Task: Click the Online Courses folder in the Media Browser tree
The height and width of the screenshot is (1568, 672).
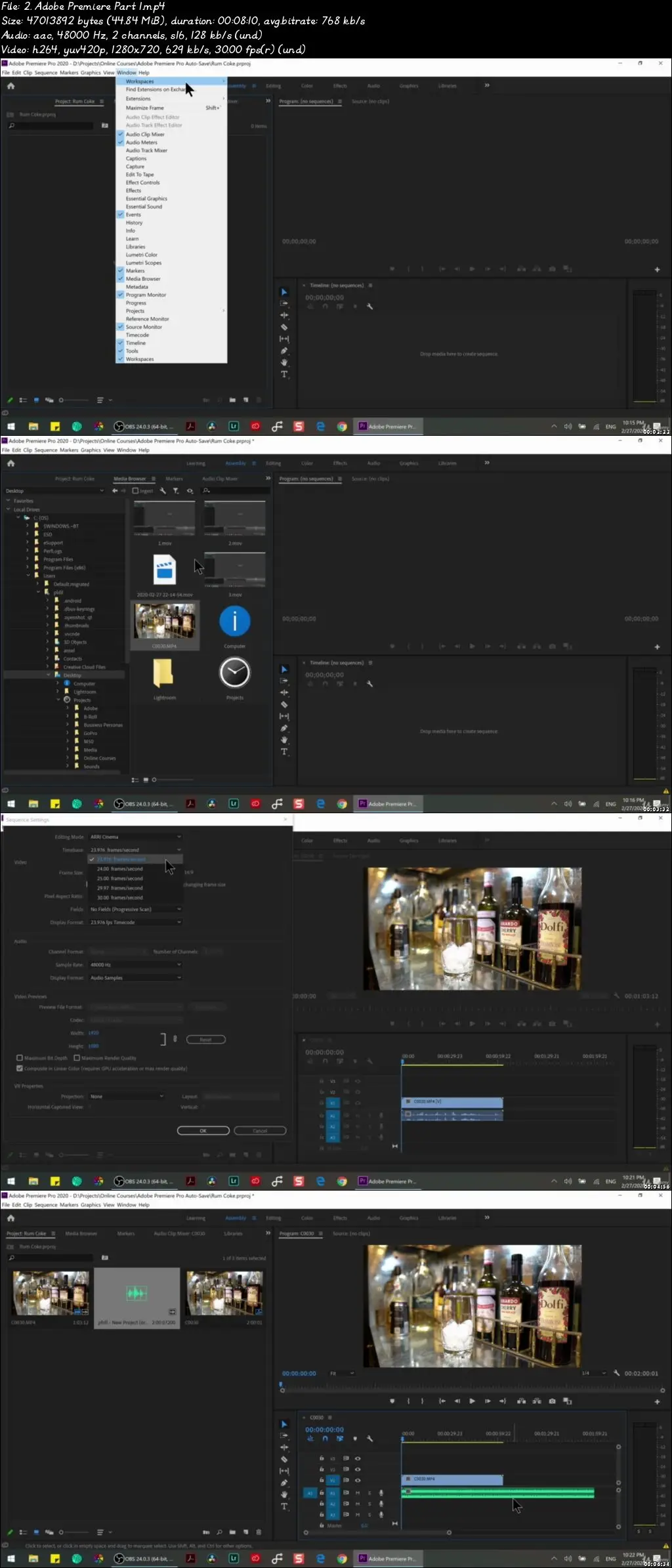Action: click(99, 758)
